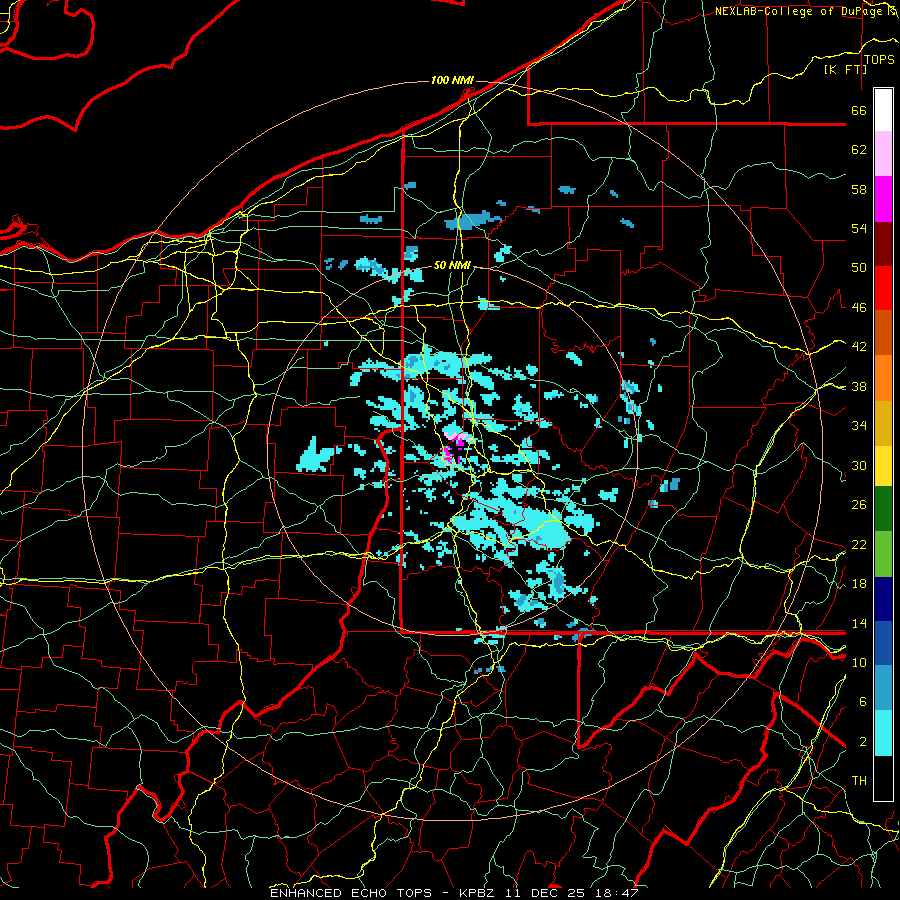
Task: Click the 30 legend value
Action: 859,465
